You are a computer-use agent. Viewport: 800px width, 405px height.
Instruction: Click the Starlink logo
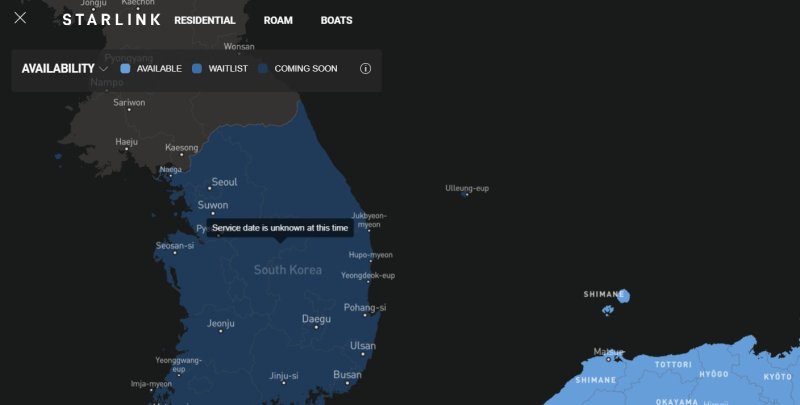[x=111, y=20]
